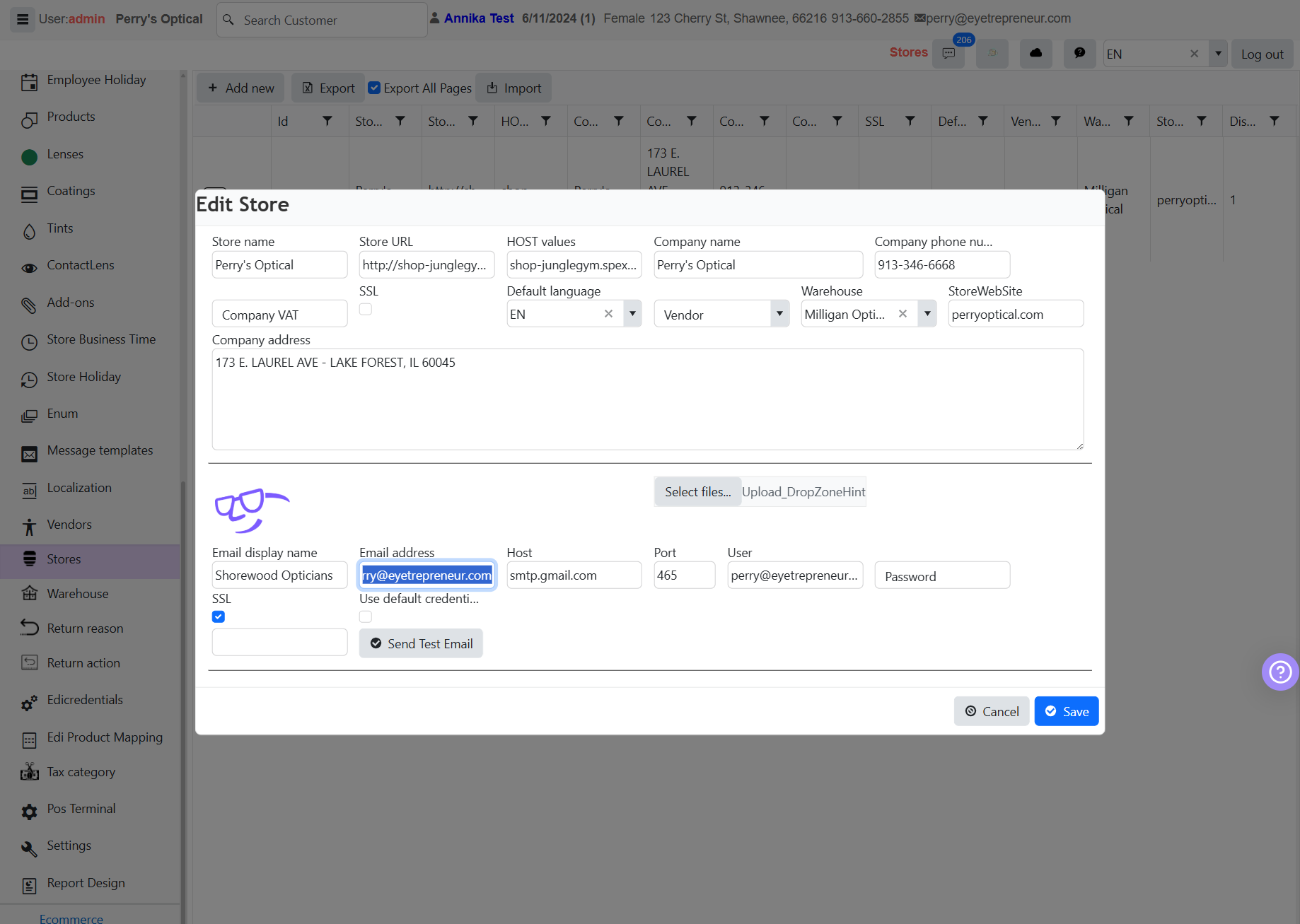
Task: Filter the Id column
Action: pos(327,122)
